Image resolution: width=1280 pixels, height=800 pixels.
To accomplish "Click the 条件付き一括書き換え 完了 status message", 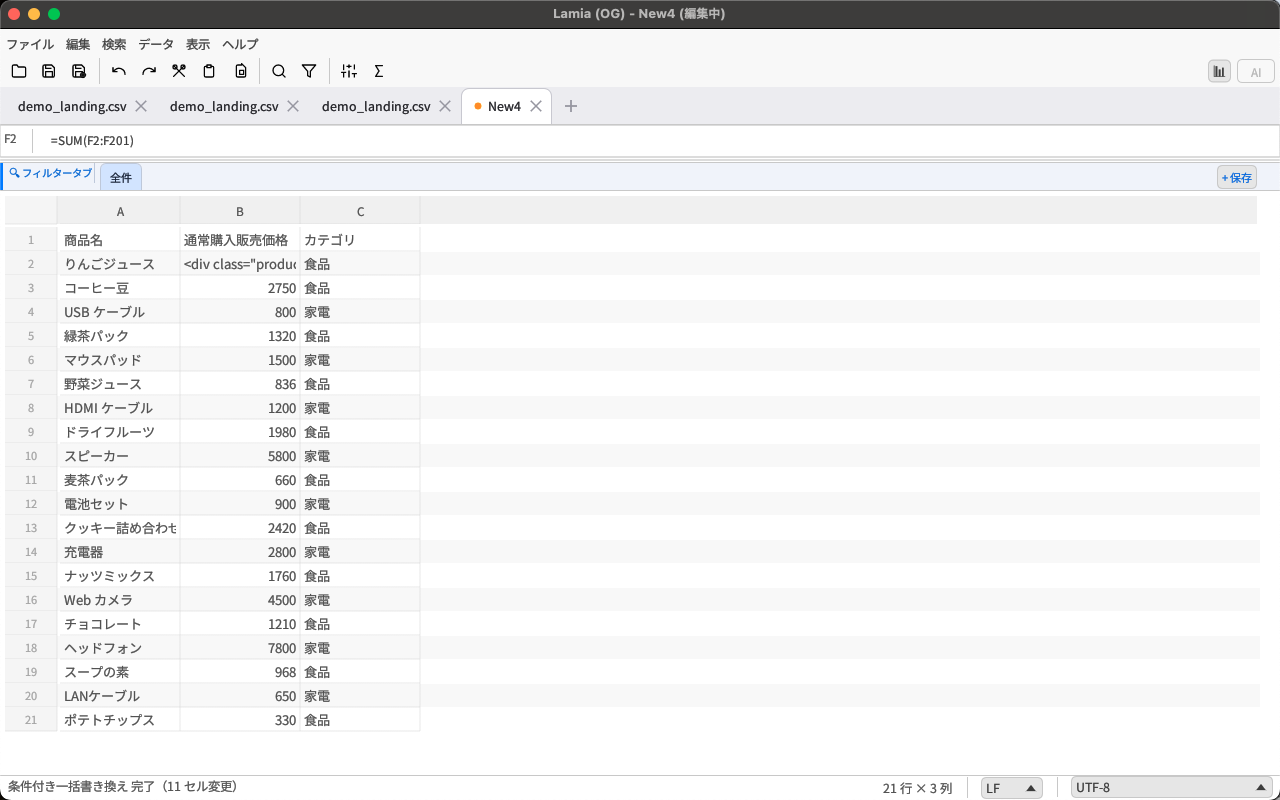I will 122,787.
